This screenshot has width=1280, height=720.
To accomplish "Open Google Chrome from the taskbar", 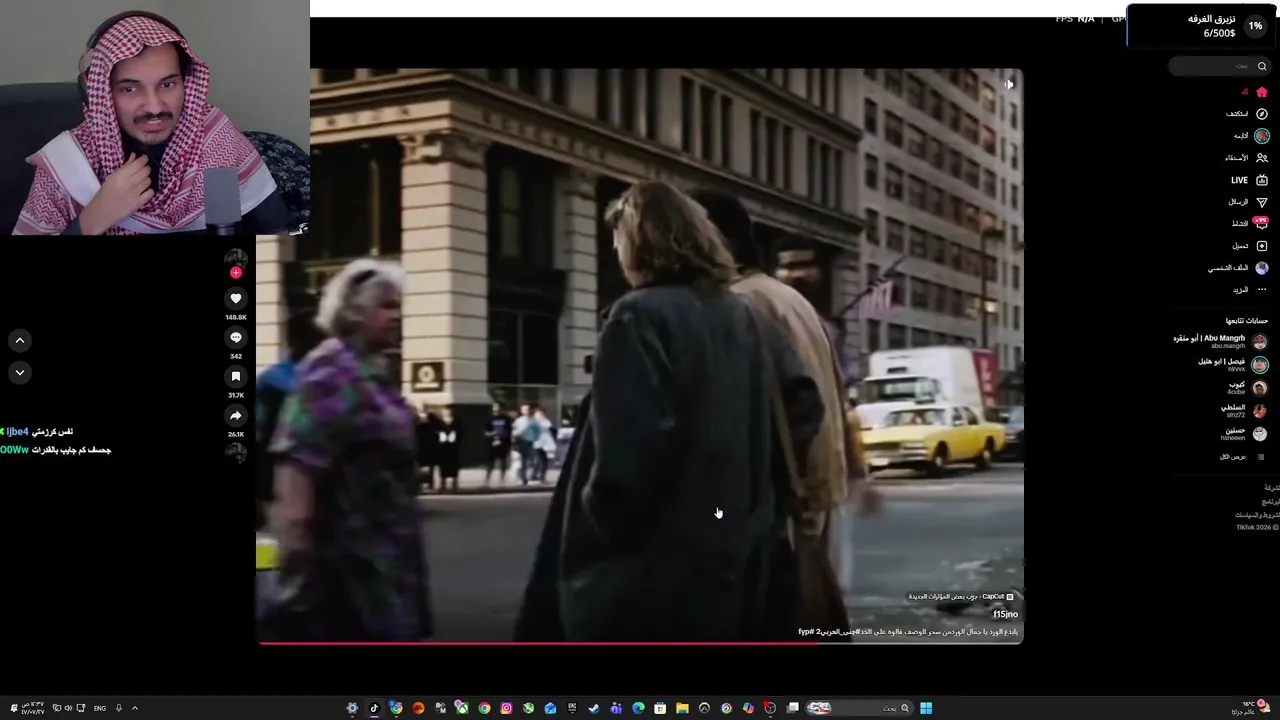I will [484, 708].
